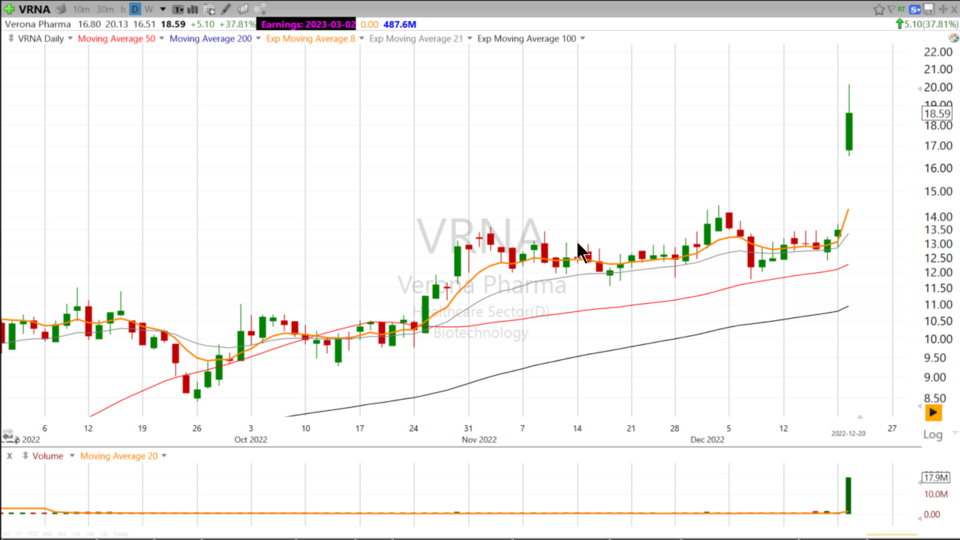Select the Daily (D) timeframe
960x540 pixels.
tap(135, 9)
